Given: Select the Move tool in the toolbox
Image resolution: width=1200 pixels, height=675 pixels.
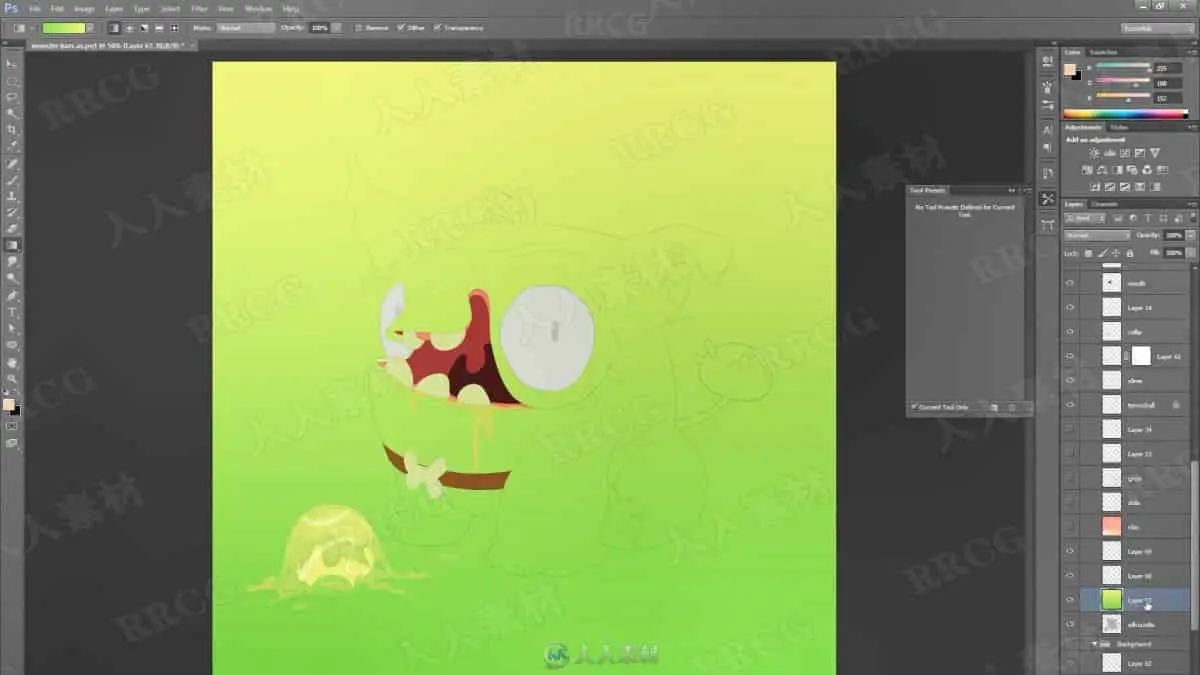Looking at the screenshot, I should click(12, 64).
